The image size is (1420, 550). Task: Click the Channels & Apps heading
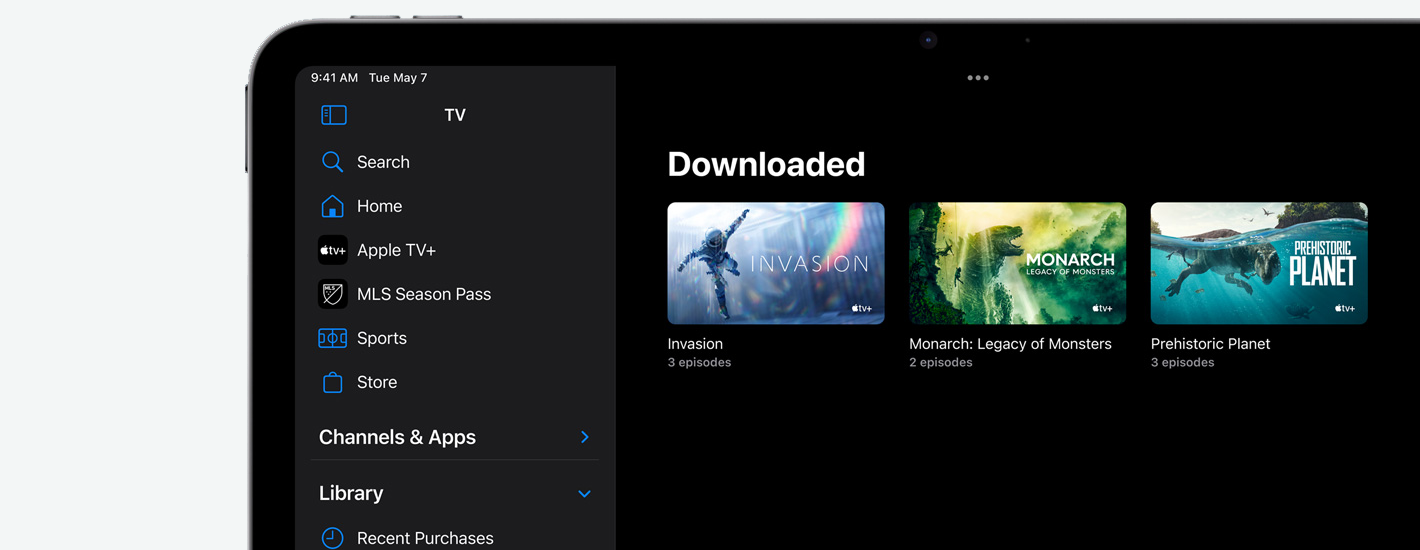397,437
